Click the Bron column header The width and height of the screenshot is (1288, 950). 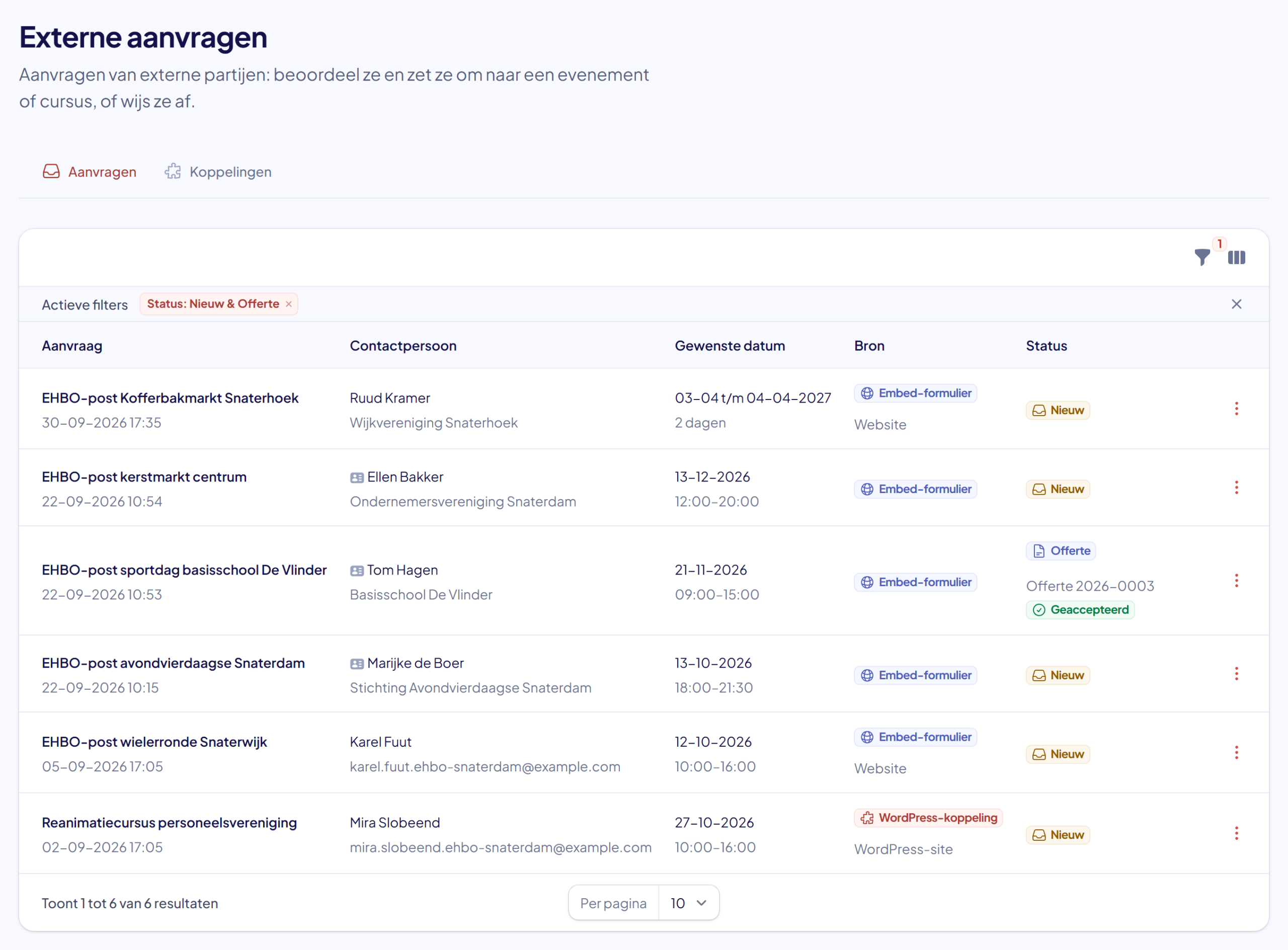pyautogui.click(x=869, y=346)
